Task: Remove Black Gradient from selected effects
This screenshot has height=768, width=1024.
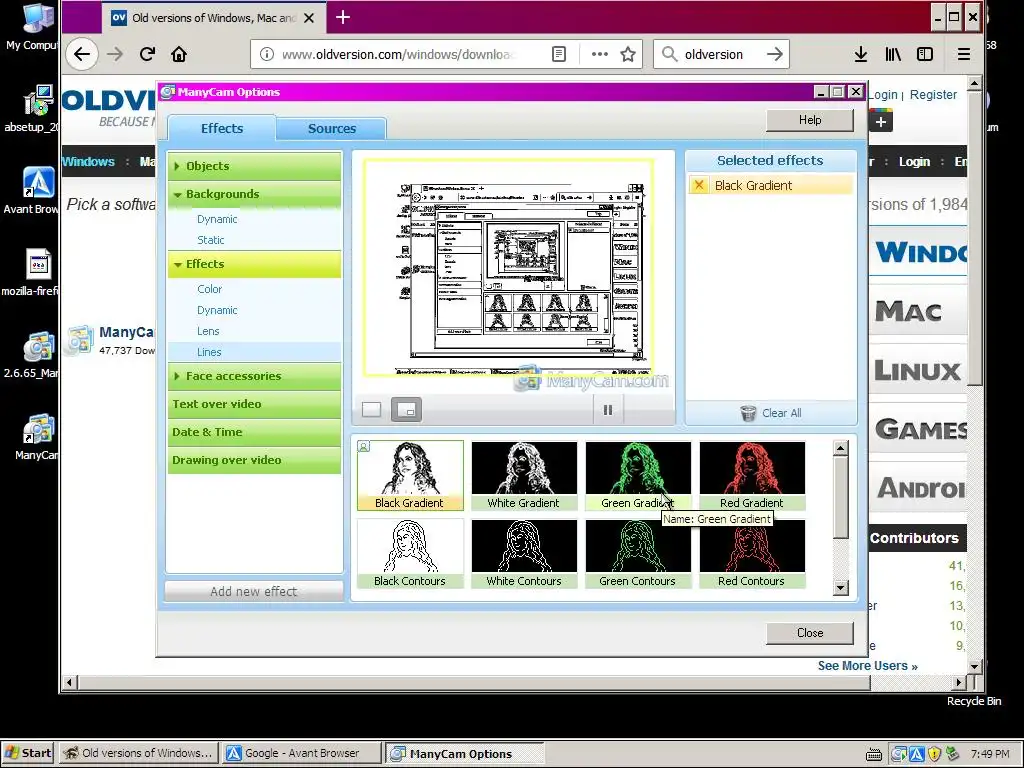Action: (x=699, y=185)
